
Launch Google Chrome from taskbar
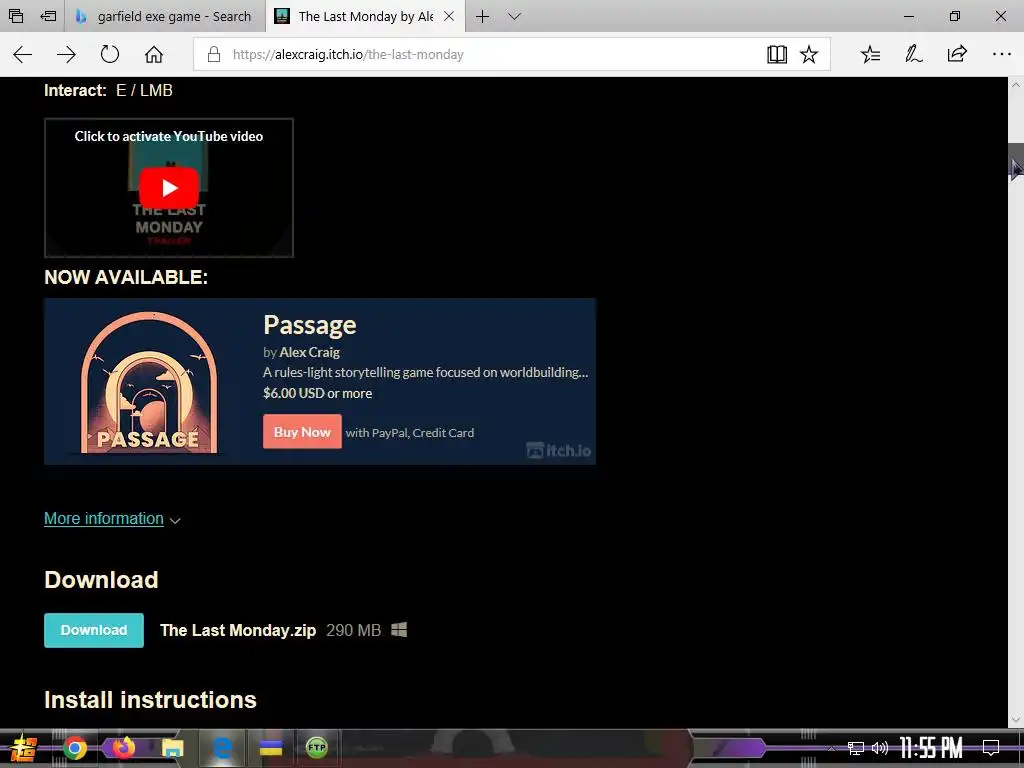pos(74,748)
